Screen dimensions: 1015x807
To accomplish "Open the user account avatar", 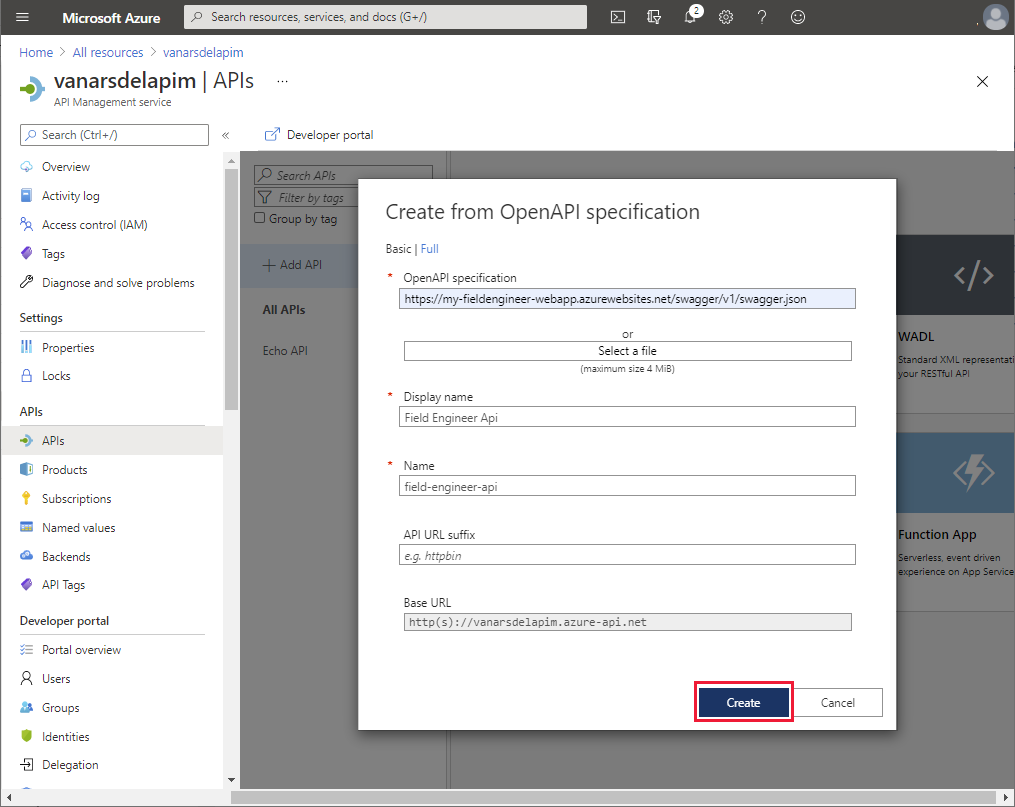I will (995, 17).
